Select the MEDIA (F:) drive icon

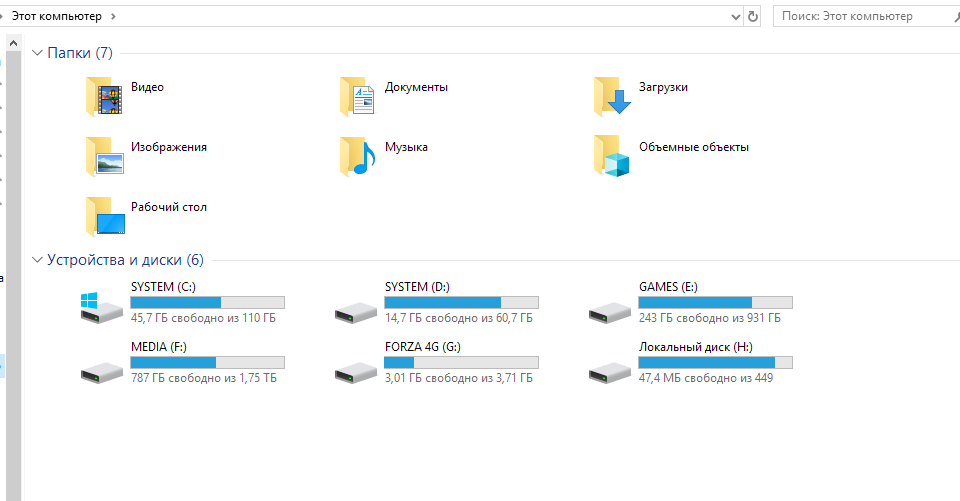pyautogui.click(x=102, y=369)
